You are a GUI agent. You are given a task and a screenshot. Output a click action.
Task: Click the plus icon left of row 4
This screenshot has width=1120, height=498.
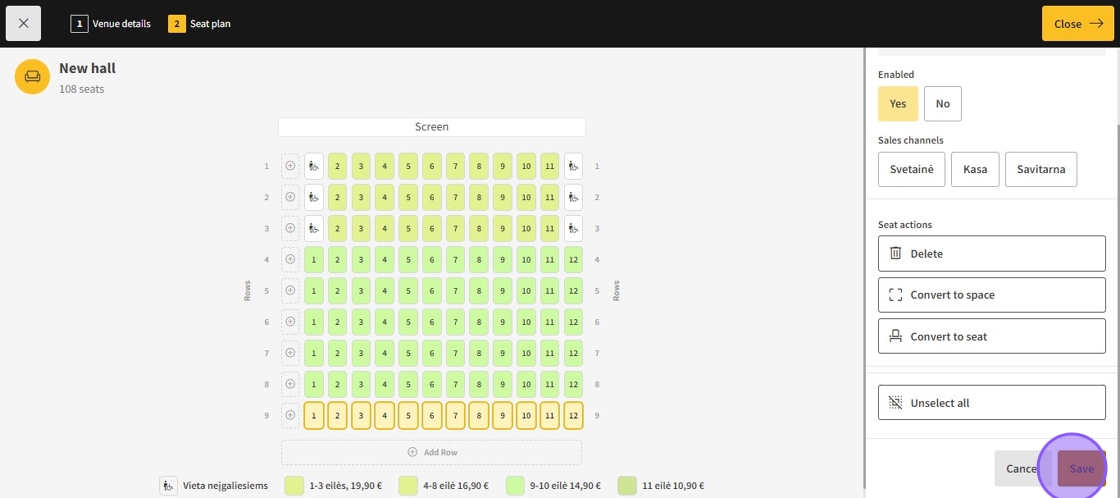[x=290, y=260]
